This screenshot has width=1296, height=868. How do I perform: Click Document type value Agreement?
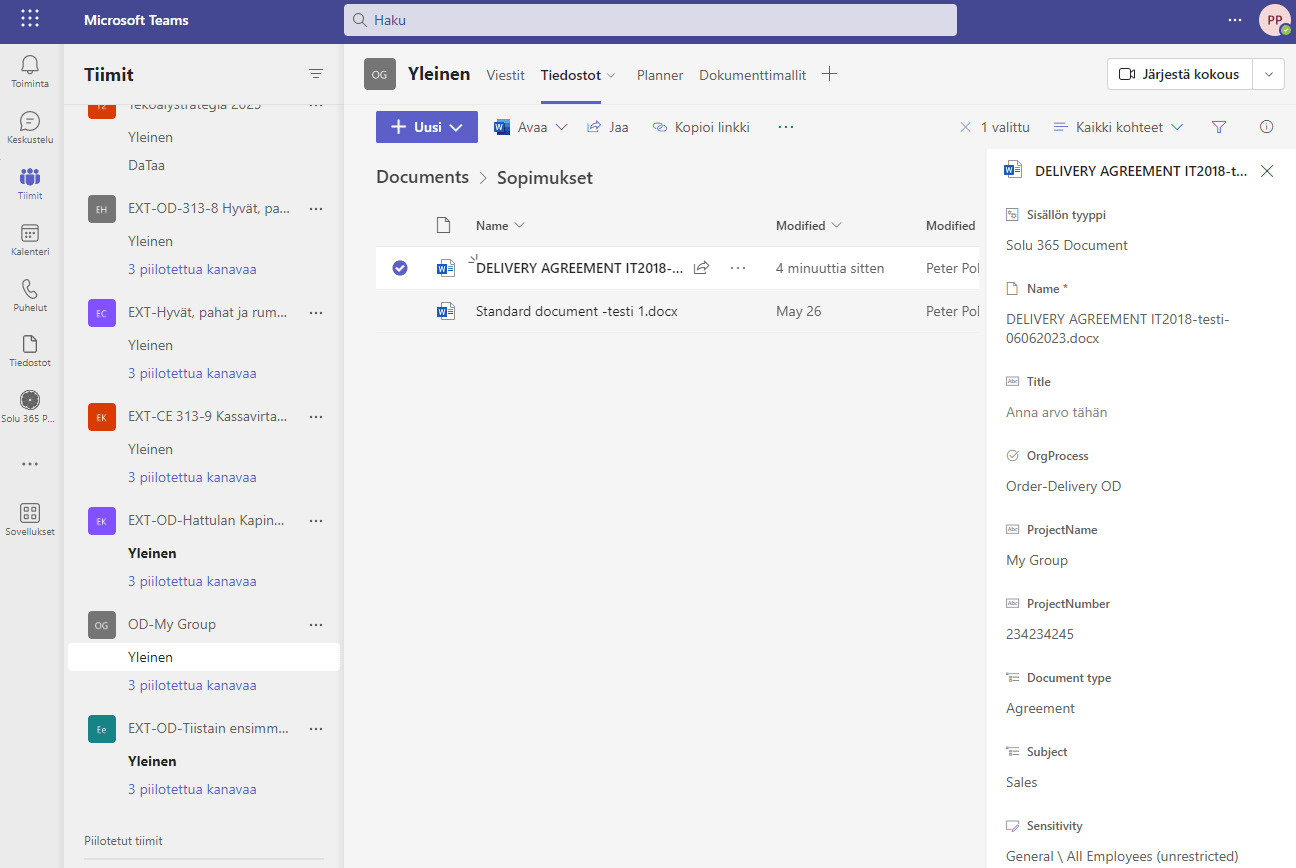1040,708
